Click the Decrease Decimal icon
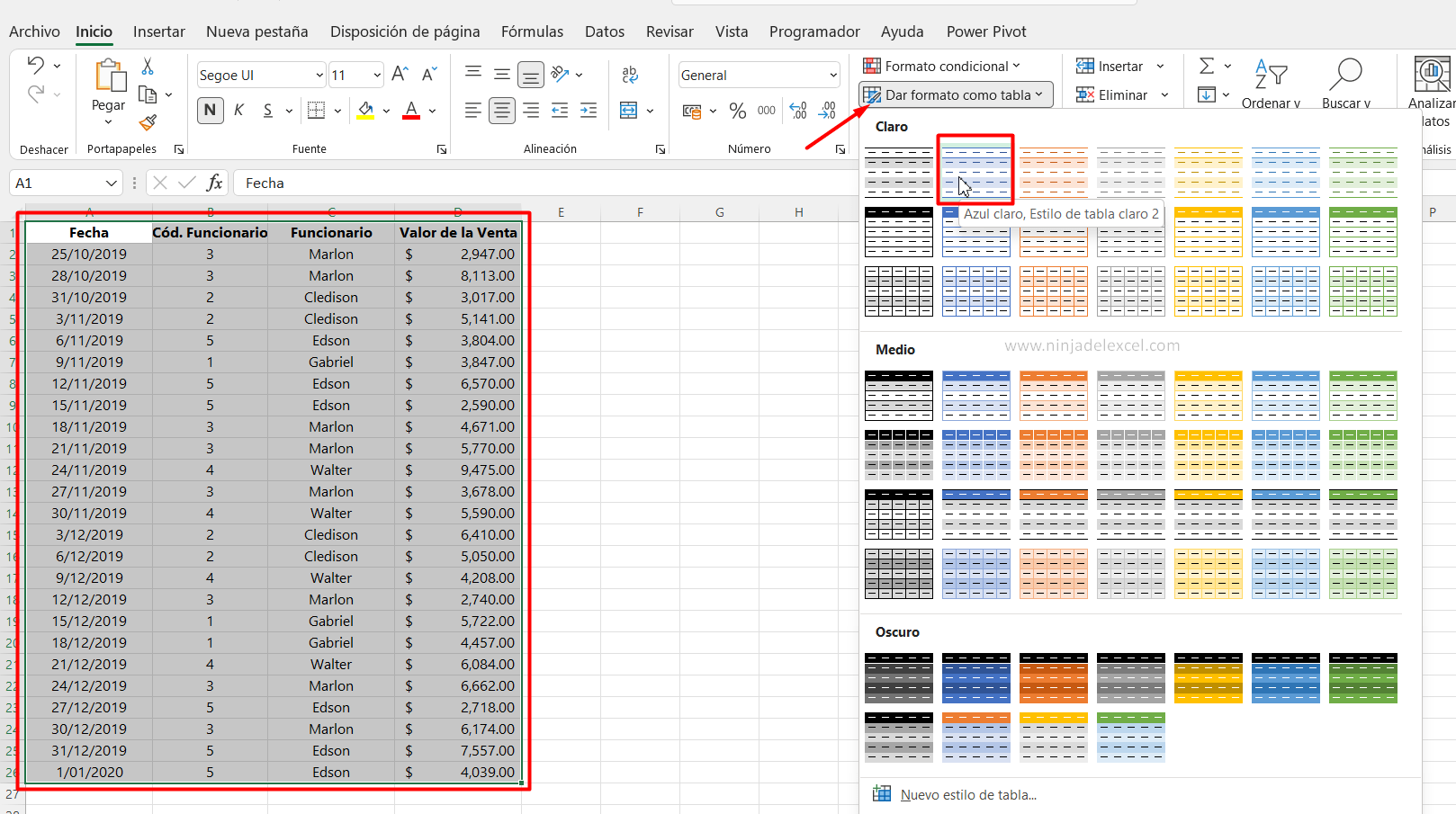 [x=827, y=111]
